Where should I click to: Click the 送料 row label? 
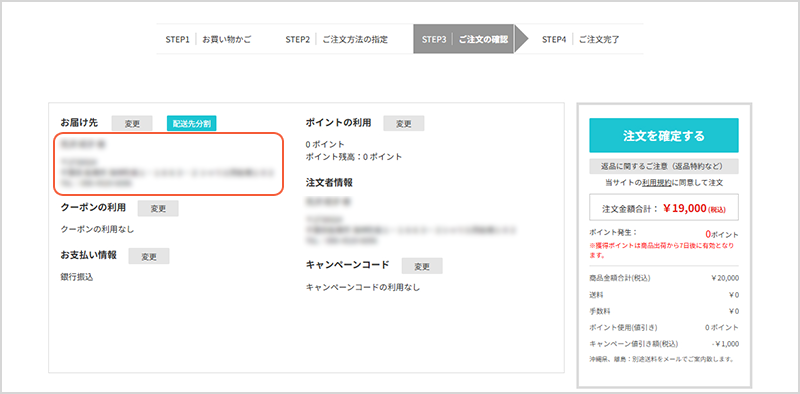(596, 295)
